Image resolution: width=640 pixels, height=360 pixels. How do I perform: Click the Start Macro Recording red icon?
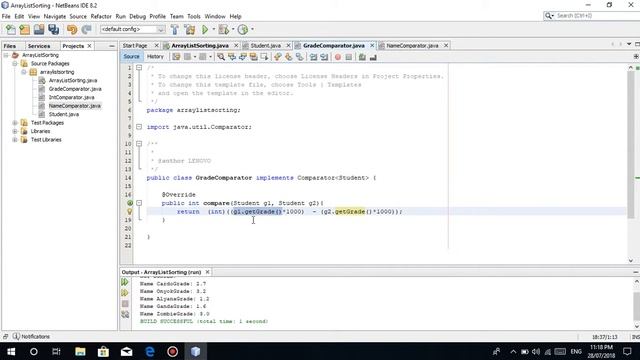coord(338,57)
